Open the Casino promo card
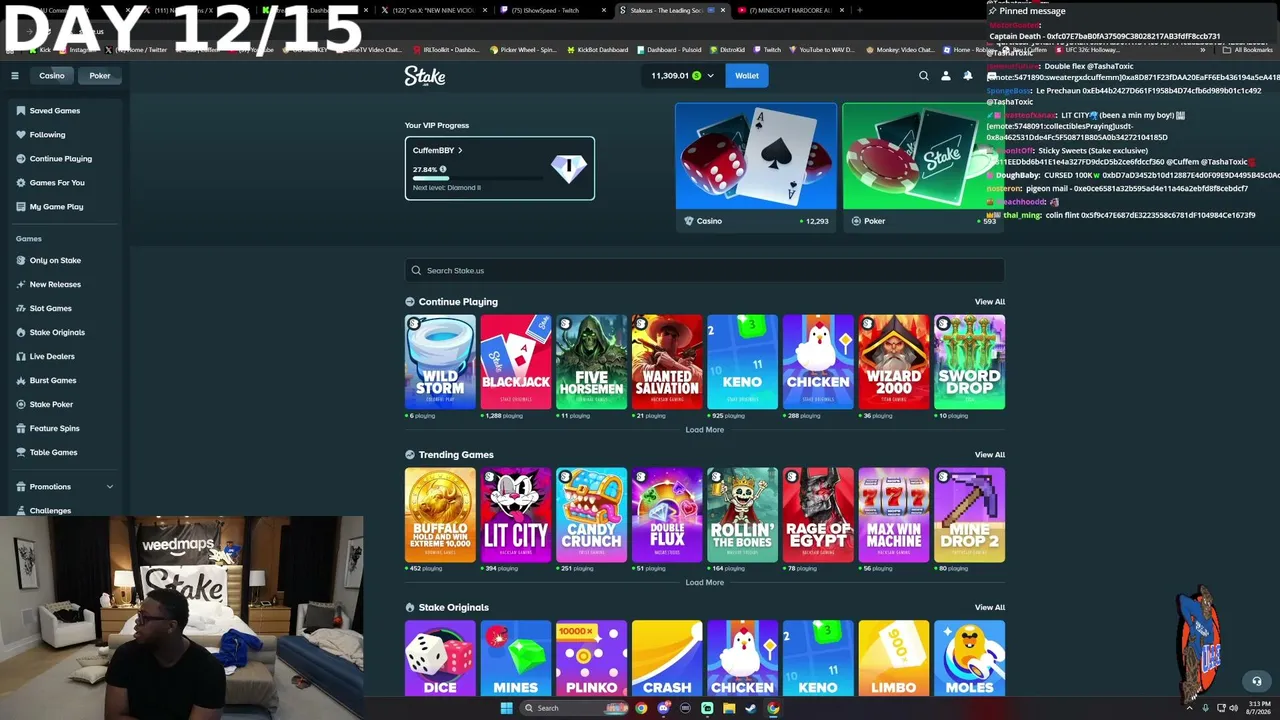The image size is (1280, 720). [x=756, y=167]
